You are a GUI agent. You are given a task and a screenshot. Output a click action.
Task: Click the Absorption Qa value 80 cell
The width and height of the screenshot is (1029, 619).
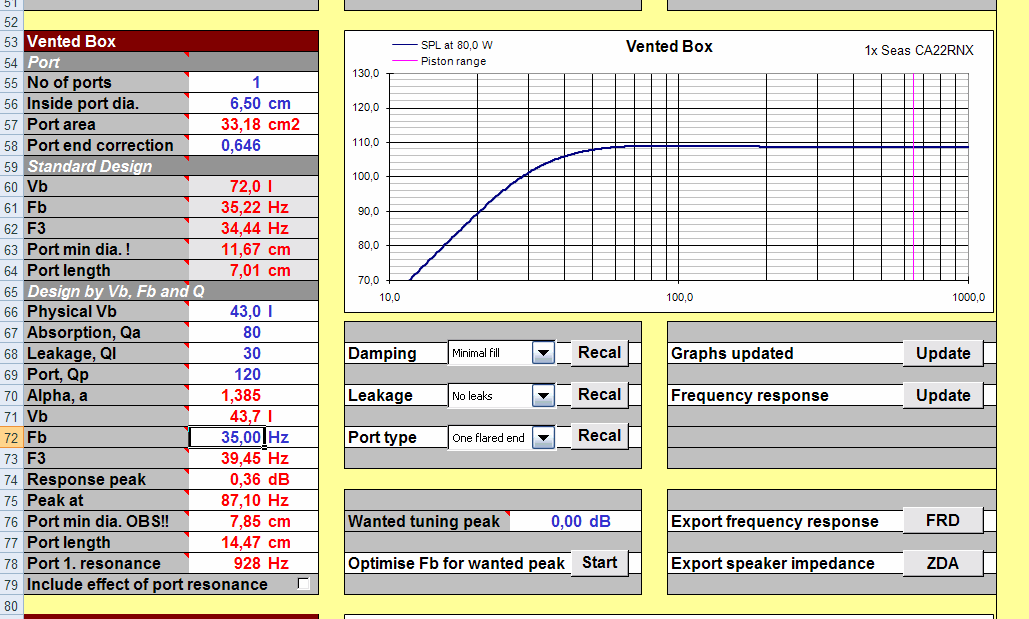(x=254, y=333)
